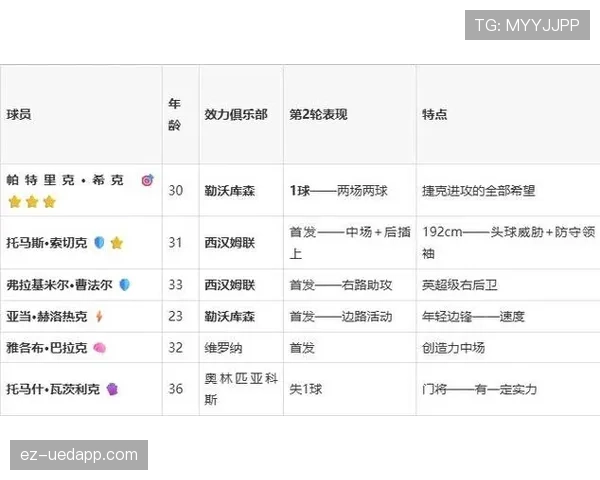The height and width of the screenshot is (480, 600).
Task: Click the purple glove emoji beside 托马什·瓦茨利克
Action: (112, 389)
